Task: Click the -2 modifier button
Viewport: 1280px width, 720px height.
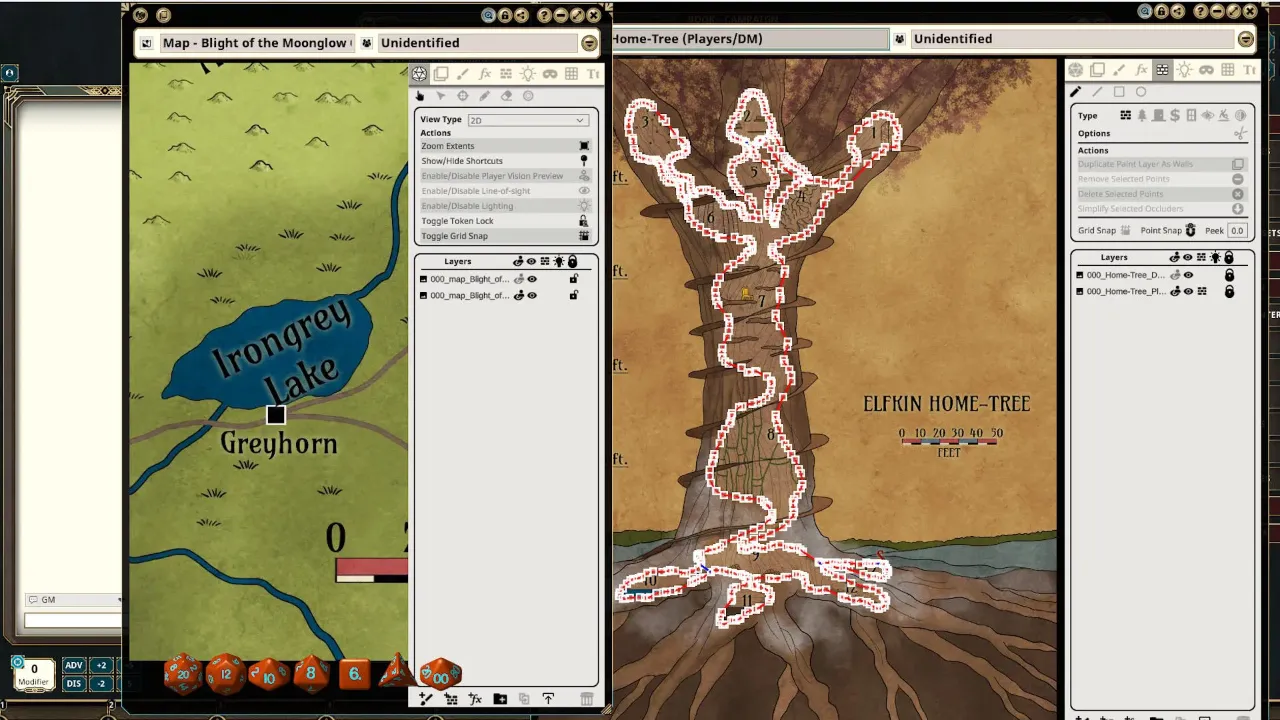Action: point(101,684)
